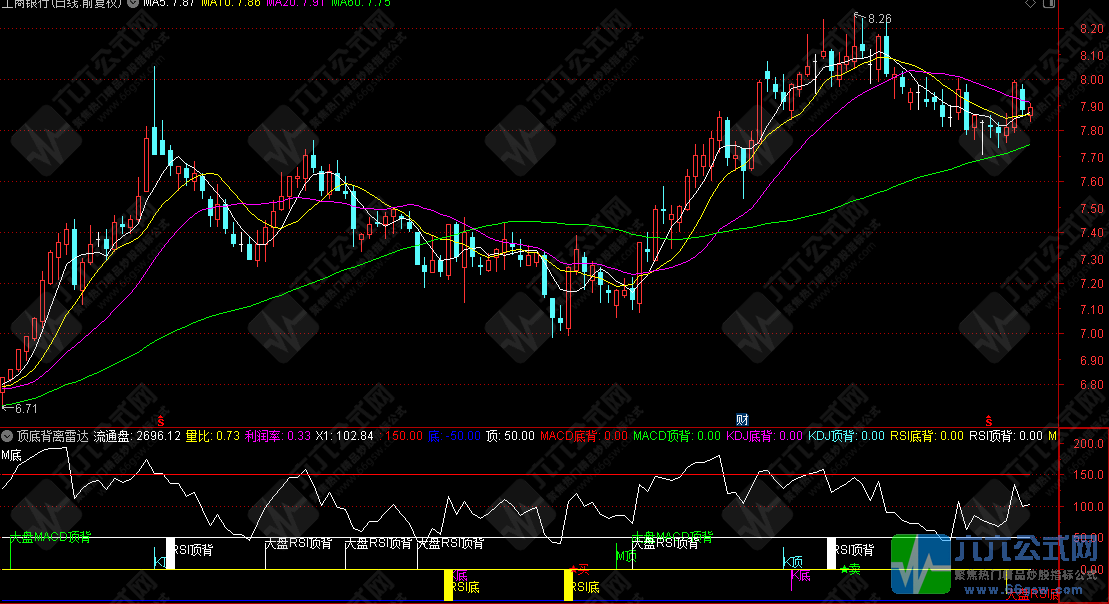The width and height of the screenshot is (1109, 604).
Task: Click the first yellow RSI底 signal bar
Action: click(449, 585)
